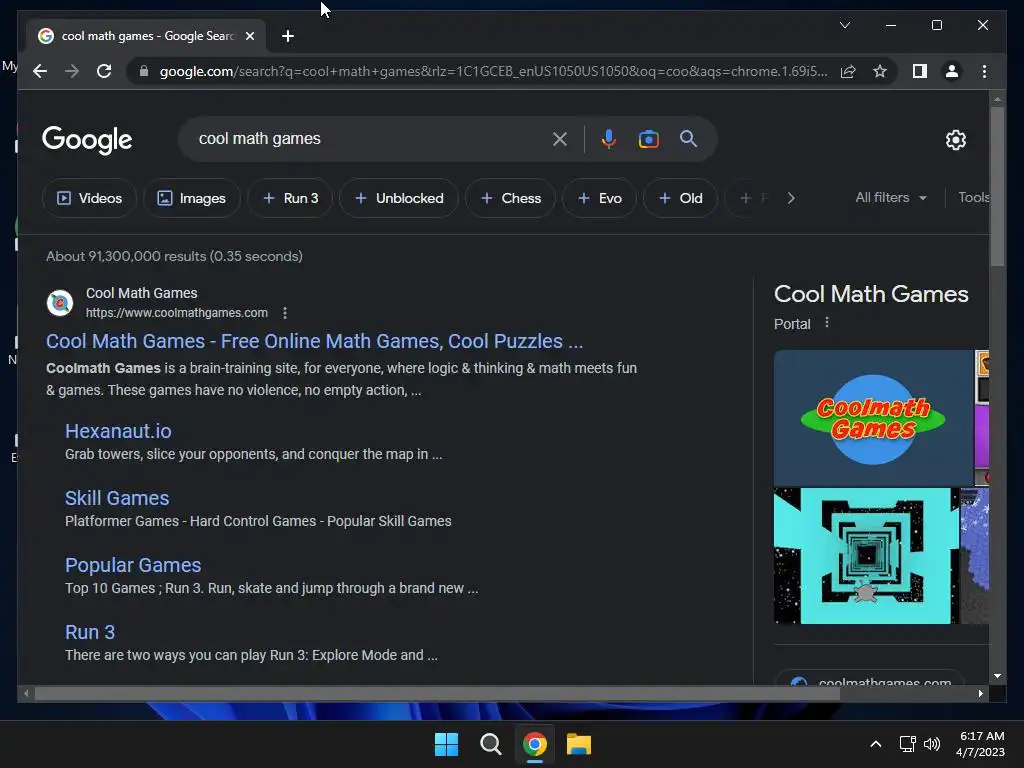The width and height of the screenshot is (1024, 768).
Task: Open Cool Math Games main result link
Action: click(314, 341)
